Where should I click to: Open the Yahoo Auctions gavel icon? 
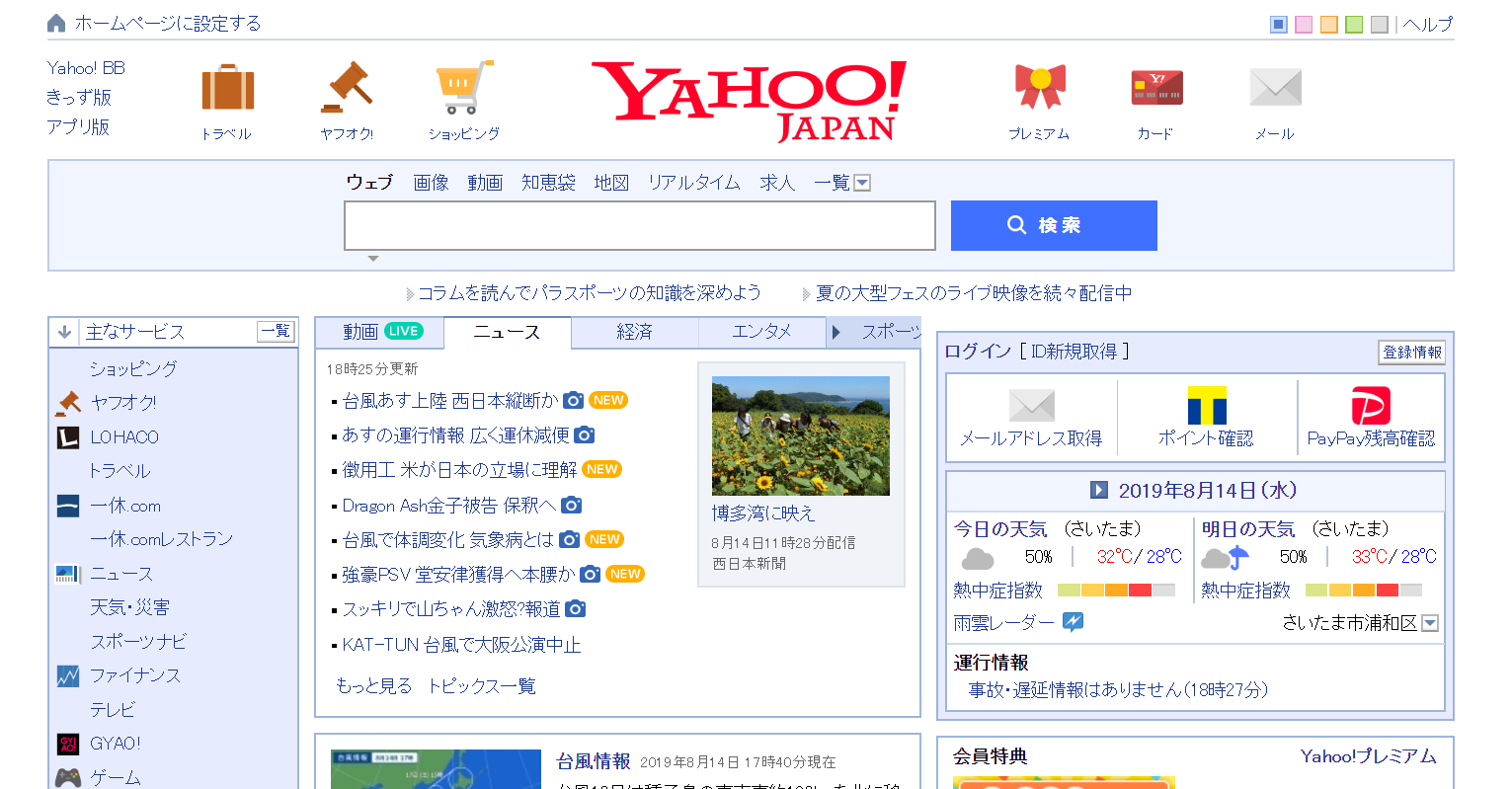[x=347, y=87]
